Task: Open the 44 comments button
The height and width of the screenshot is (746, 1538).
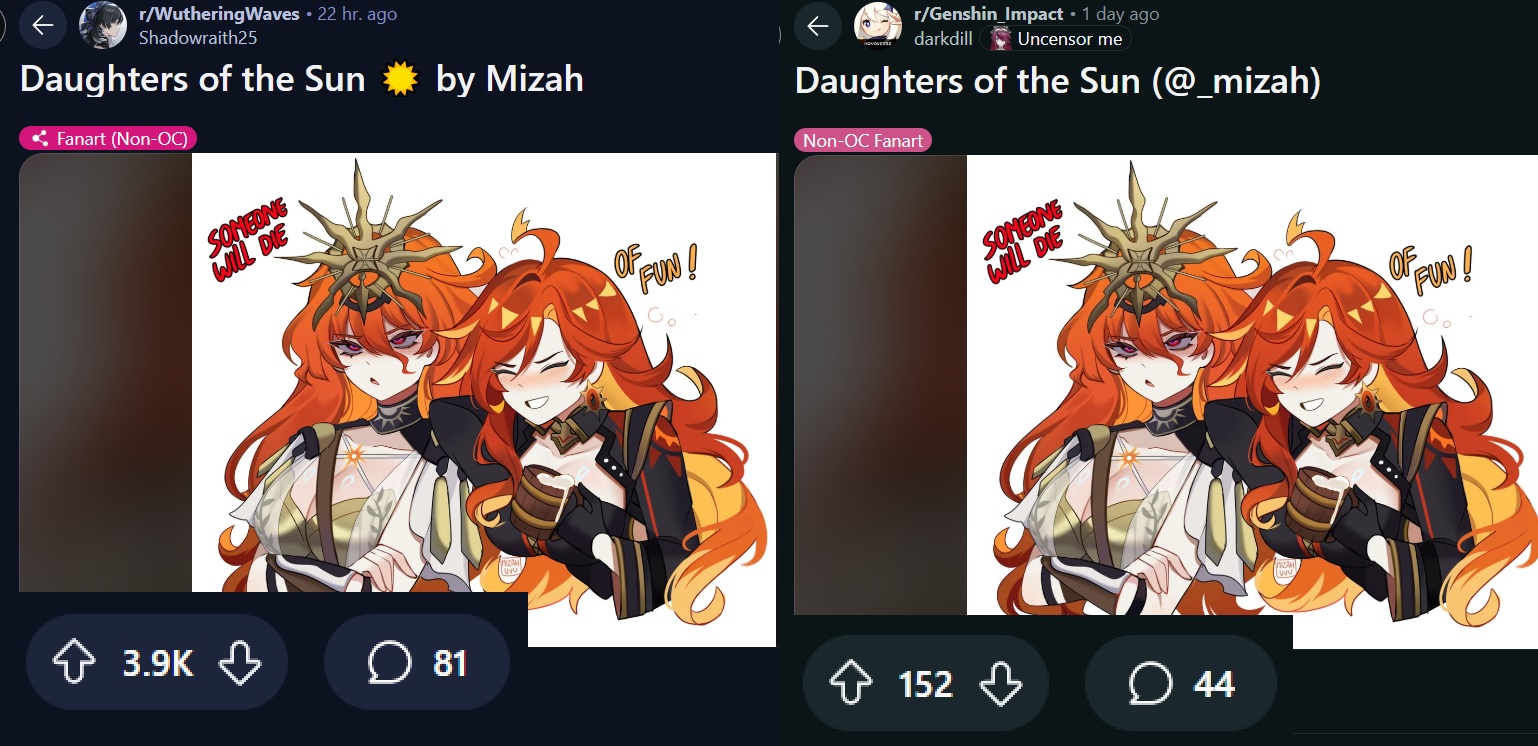Action: click(1181, 684)
